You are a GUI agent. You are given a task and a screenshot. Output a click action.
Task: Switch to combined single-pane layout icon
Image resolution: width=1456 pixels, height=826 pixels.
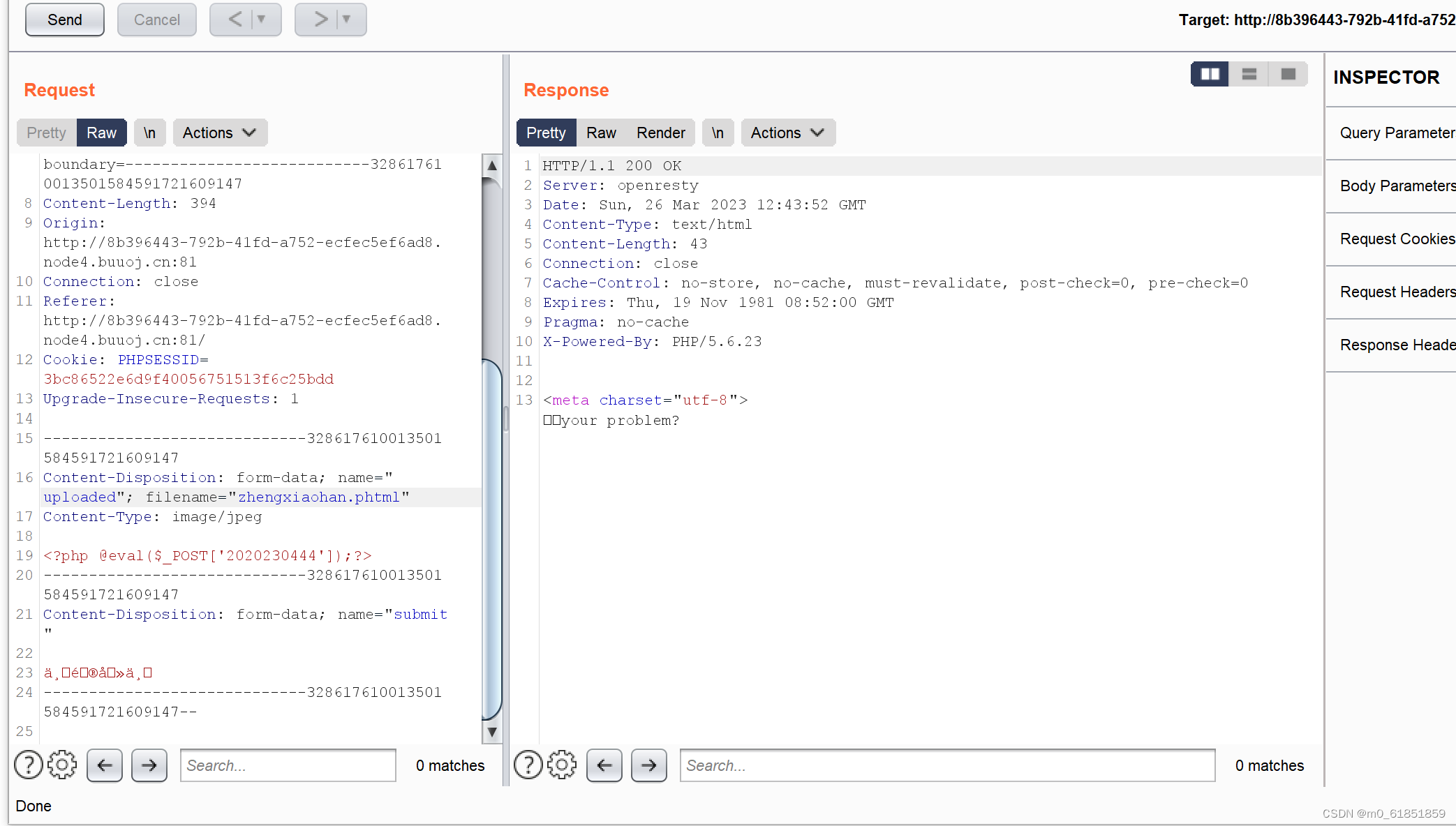point(1288,74)
